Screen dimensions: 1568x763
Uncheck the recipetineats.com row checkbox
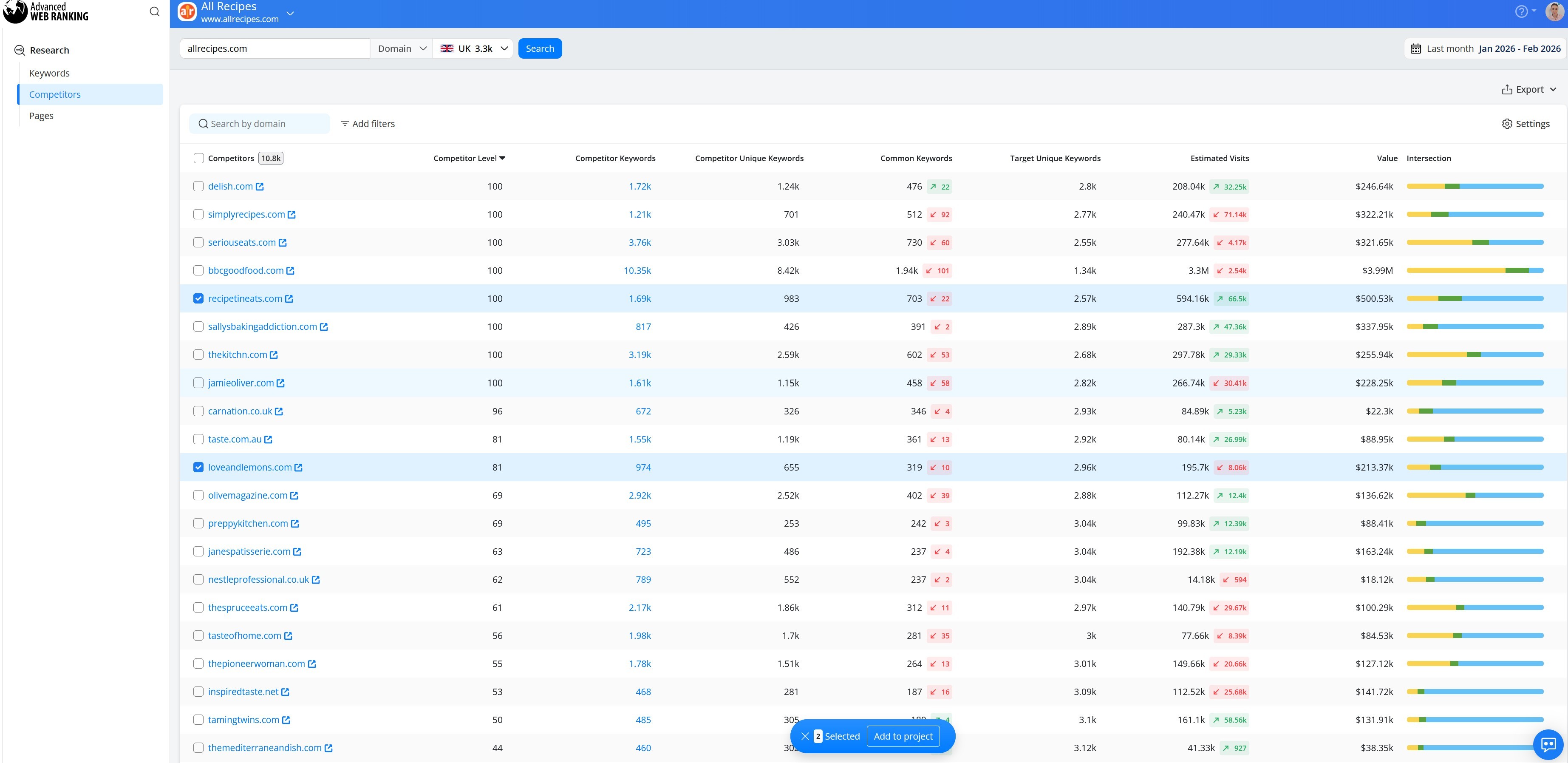(198, 298)
